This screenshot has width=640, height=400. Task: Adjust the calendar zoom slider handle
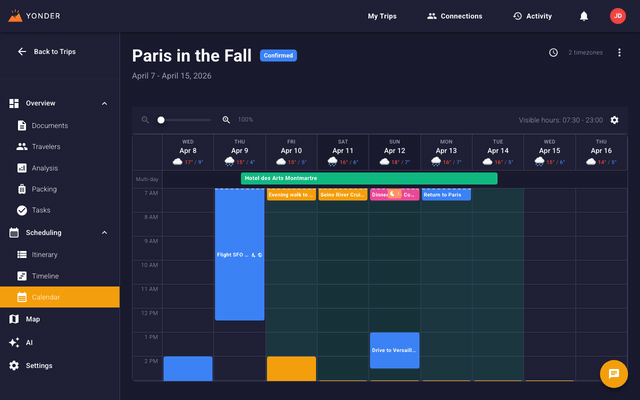coord(161,120)
